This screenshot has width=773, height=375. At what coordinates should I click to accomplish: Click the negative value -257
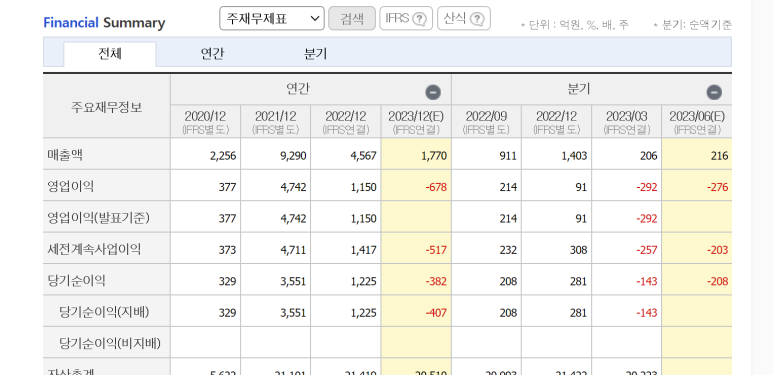(x=646, y=250)
